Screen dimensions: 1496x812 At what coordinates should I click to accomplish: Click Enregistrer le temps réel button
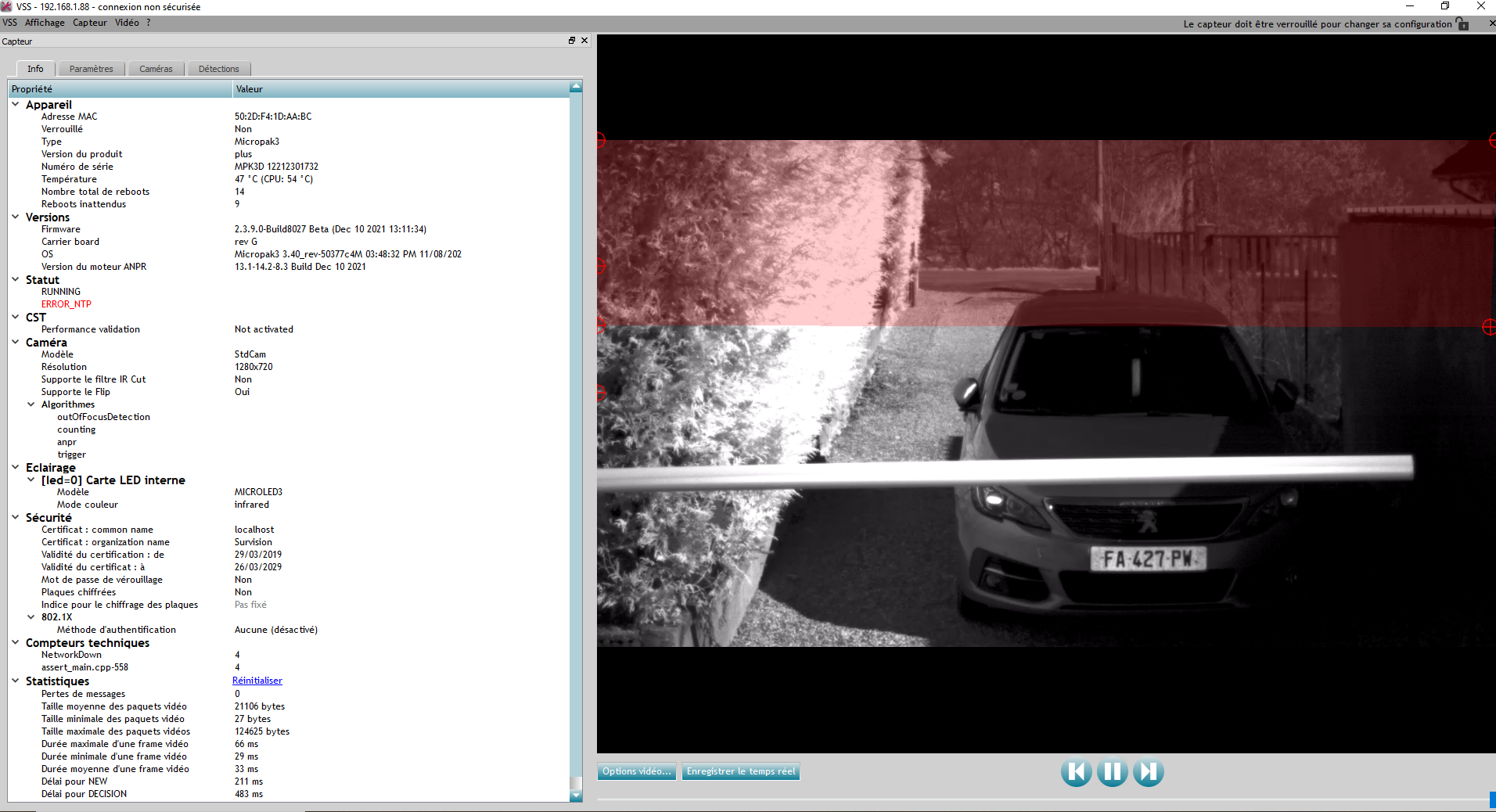click(x=741, y=771)
